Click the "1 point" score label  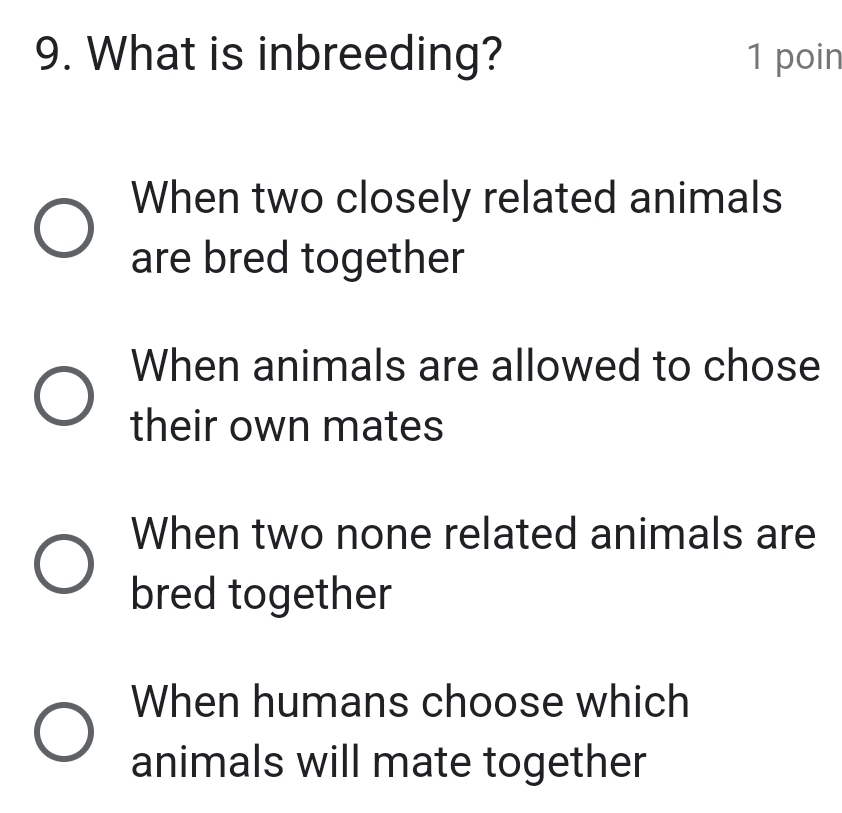click(794, 58)
